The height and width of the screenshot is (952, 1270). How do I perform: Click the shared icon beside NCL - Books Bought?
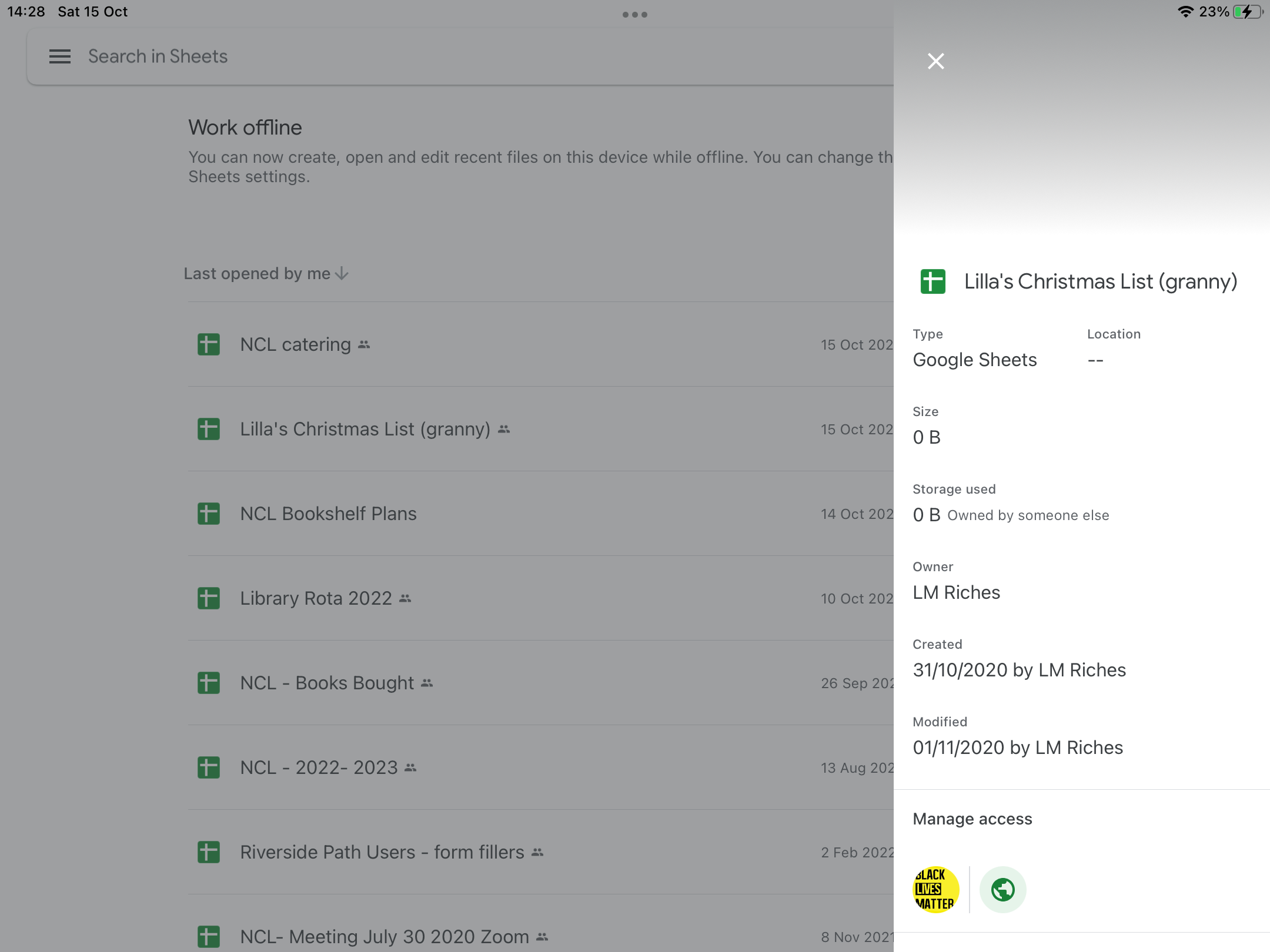427,683
